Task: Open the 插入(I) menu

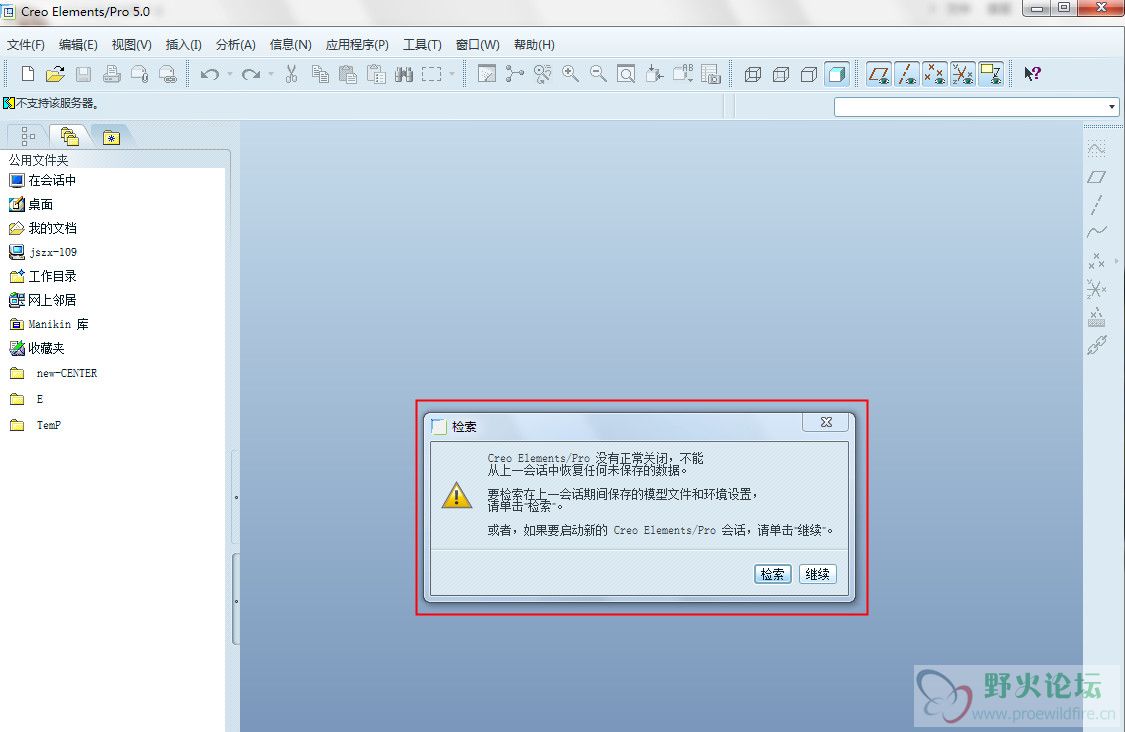Action: 184,44
